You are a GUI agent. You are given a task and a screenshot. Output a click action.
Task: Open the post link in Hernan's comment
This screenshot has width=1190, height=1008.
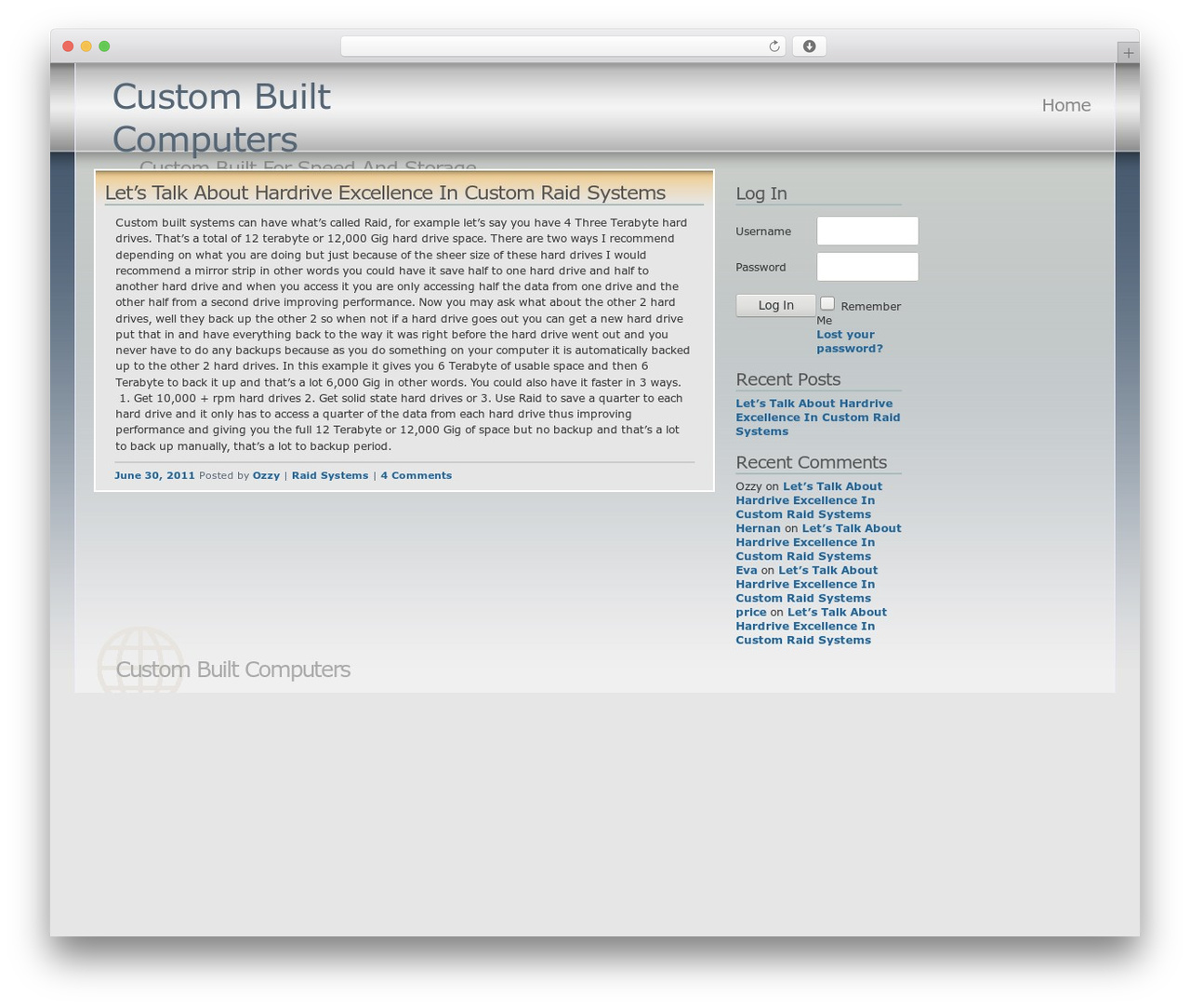(818, 542)
